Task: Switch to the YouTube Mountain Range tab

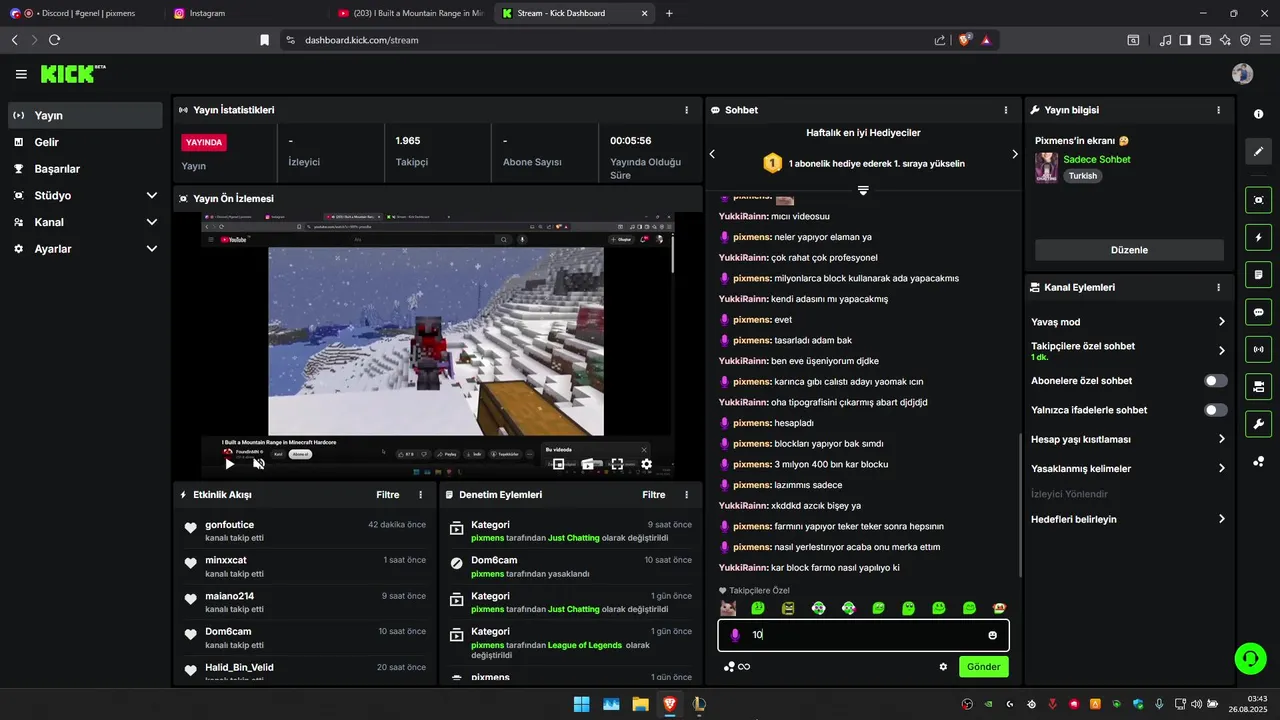Action: tap(409, 13)
